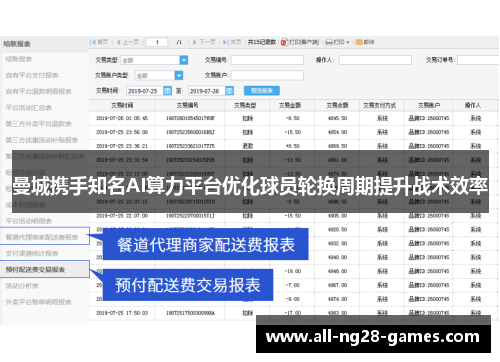
Task: Select 预付配送费交易报表 in sidebar
Action: coord(35,269)
